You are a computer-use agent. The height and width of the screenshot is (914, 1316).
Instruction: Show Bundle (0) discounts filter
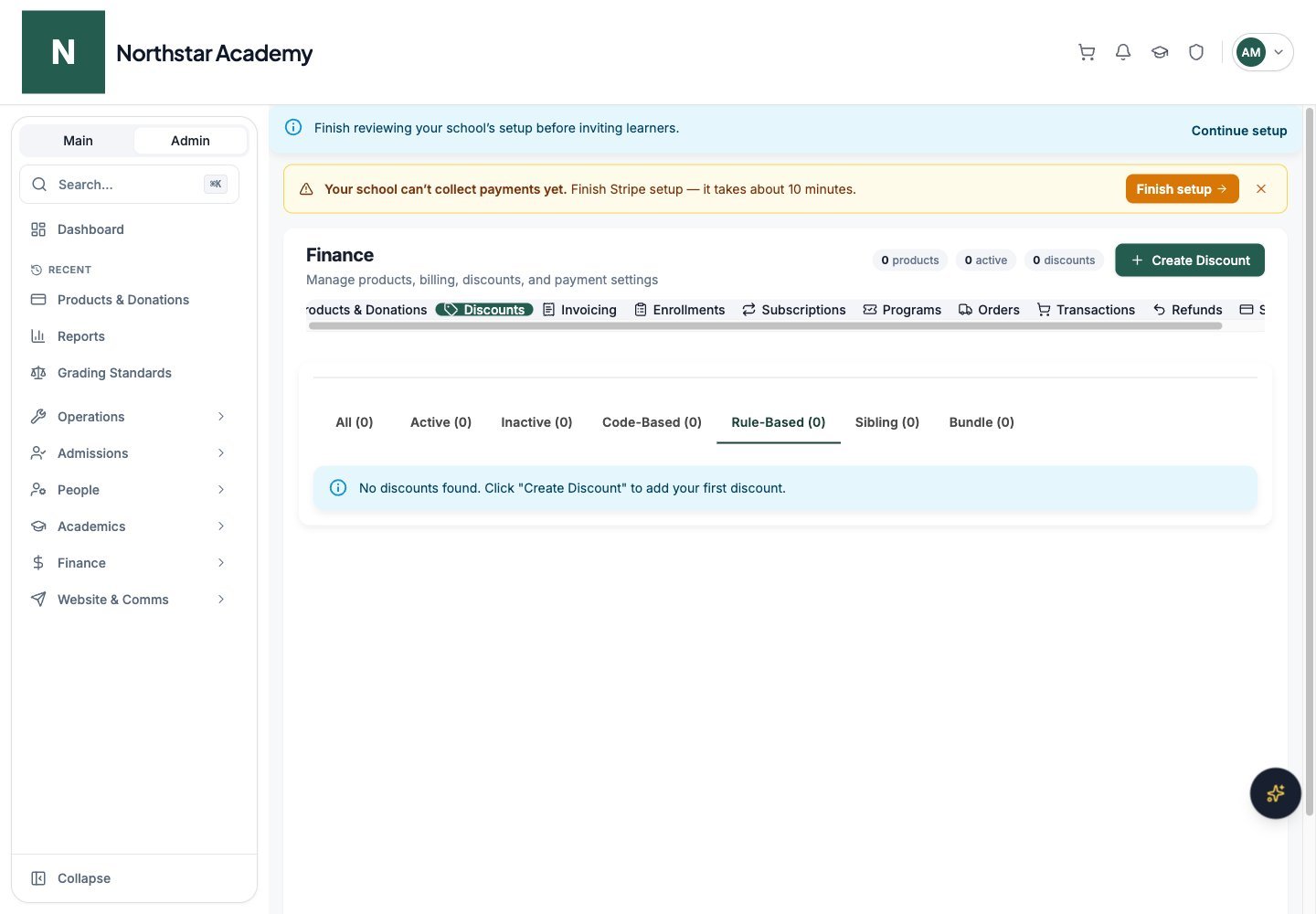(x=982, y=422)
